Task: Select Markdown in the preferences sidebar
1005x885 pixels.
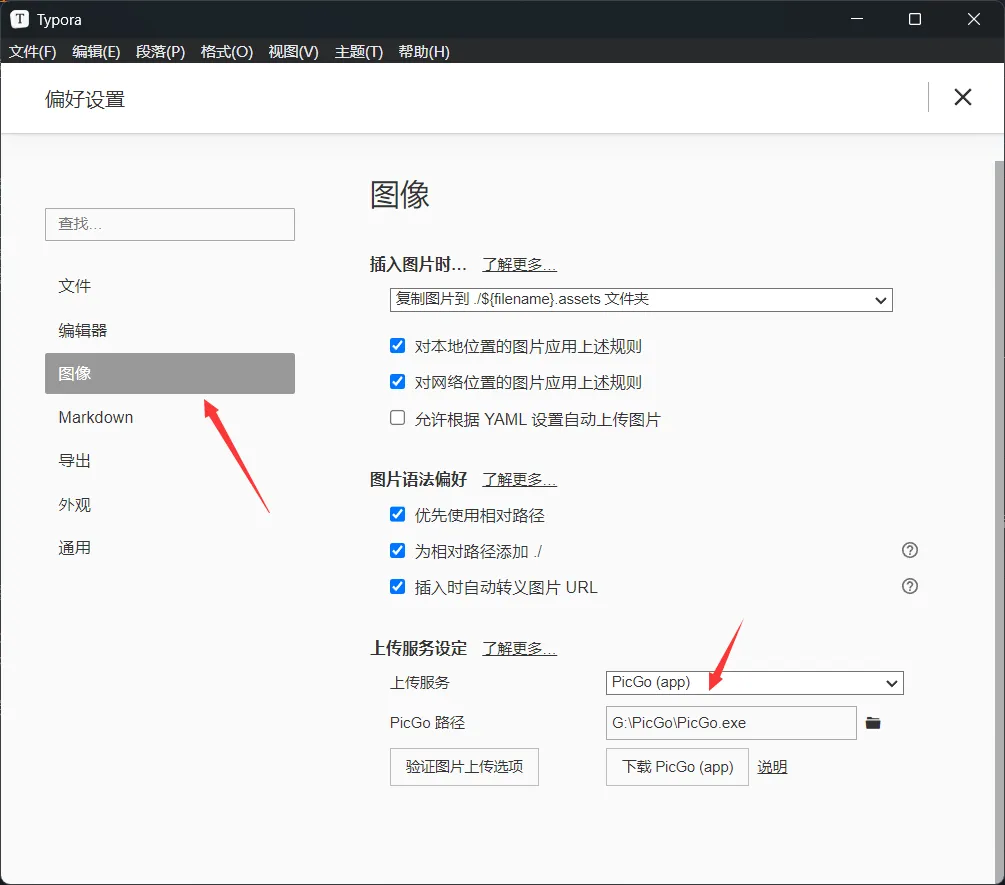Action: [x=170, y=417]
